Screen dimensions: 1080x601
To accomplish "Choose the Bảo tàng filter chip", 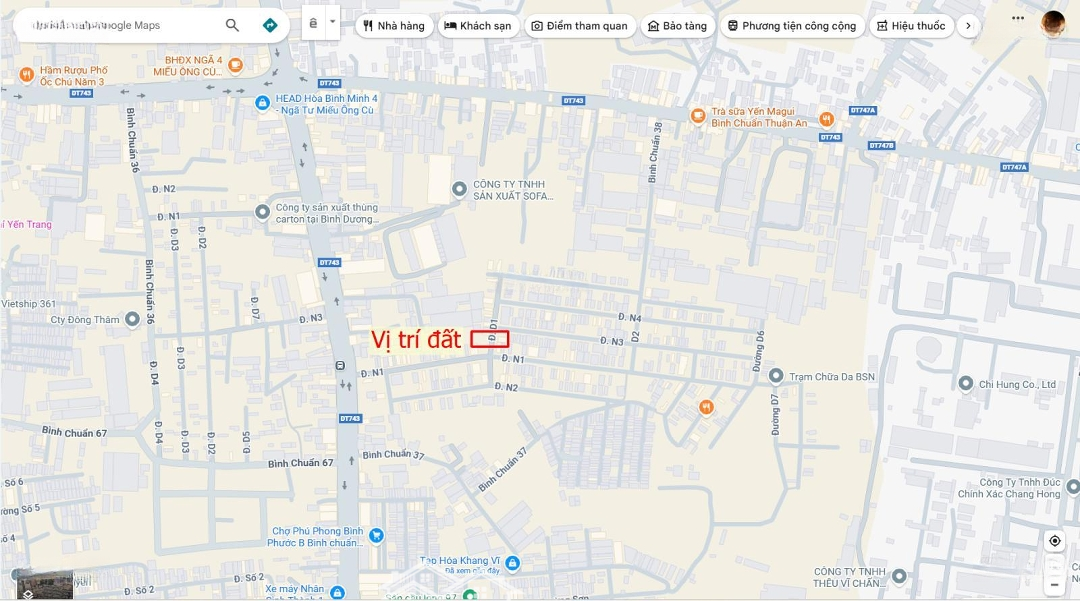I will pos(678,26).
